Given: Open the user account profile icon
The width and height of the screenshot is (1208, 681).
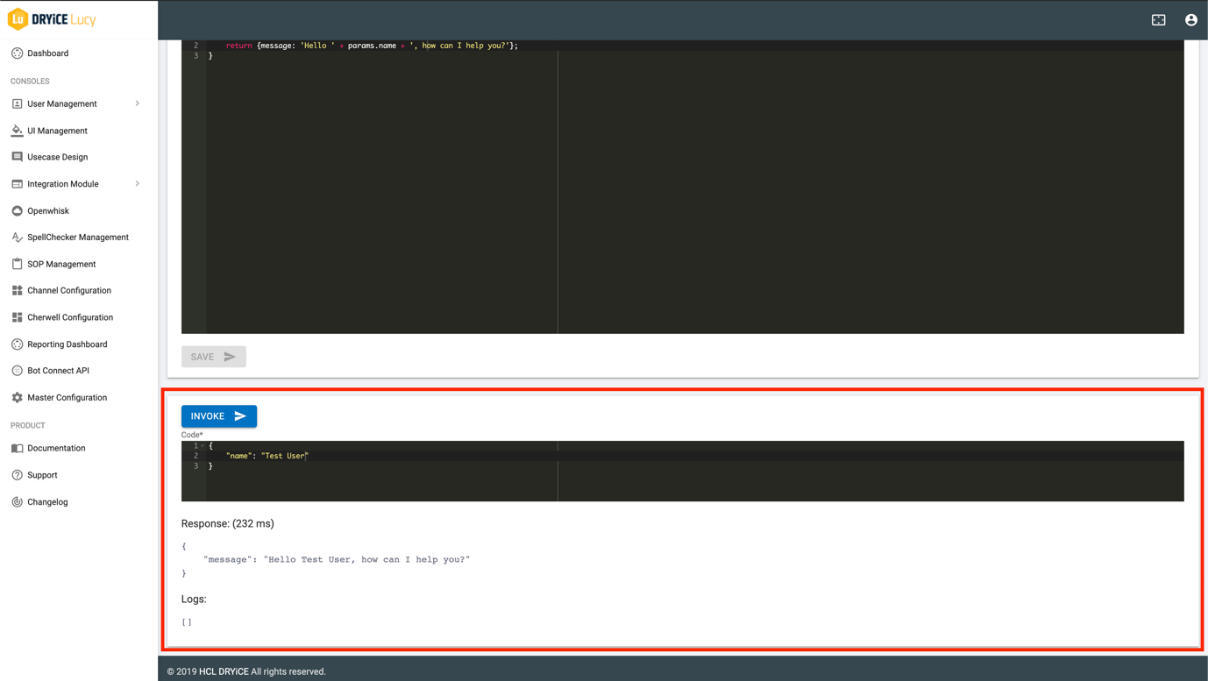Looking at the screenshot, I should (1191, 20).
